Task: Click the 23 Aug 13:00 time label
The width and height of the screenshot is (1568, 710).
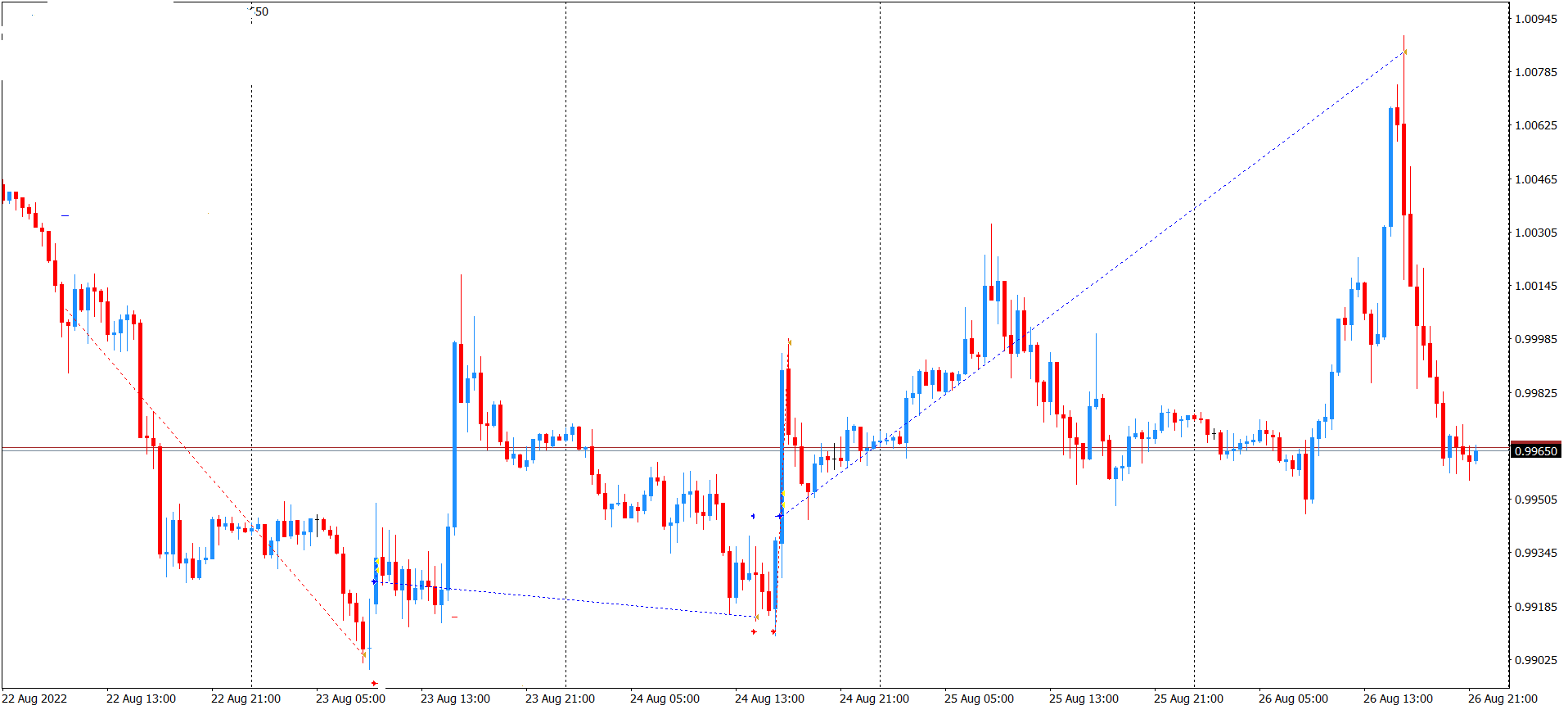Action: (x=455, y=699)
